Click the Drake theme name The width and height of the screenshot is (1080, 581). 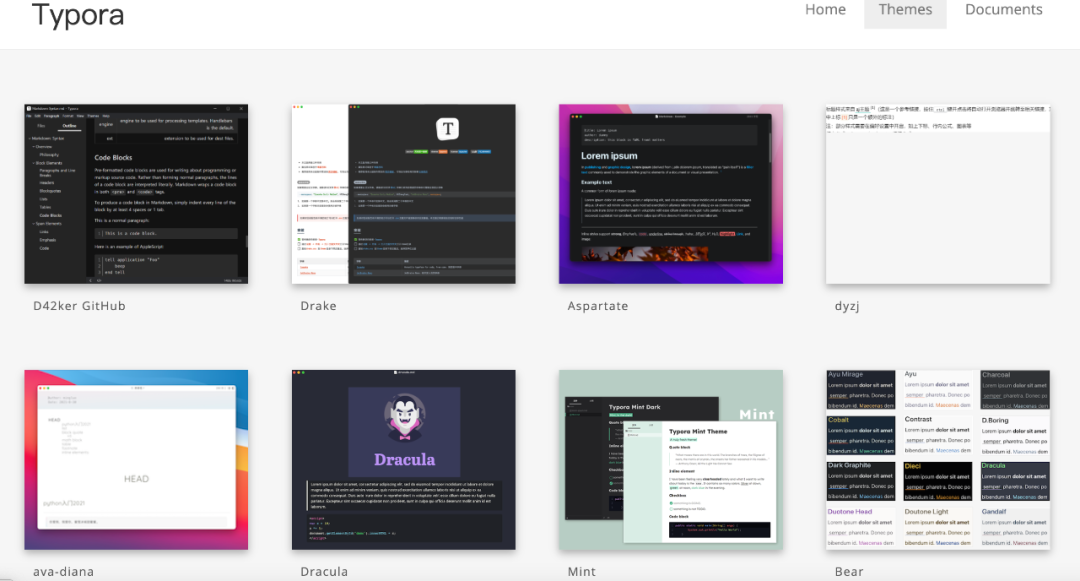[x=318, y=306]
